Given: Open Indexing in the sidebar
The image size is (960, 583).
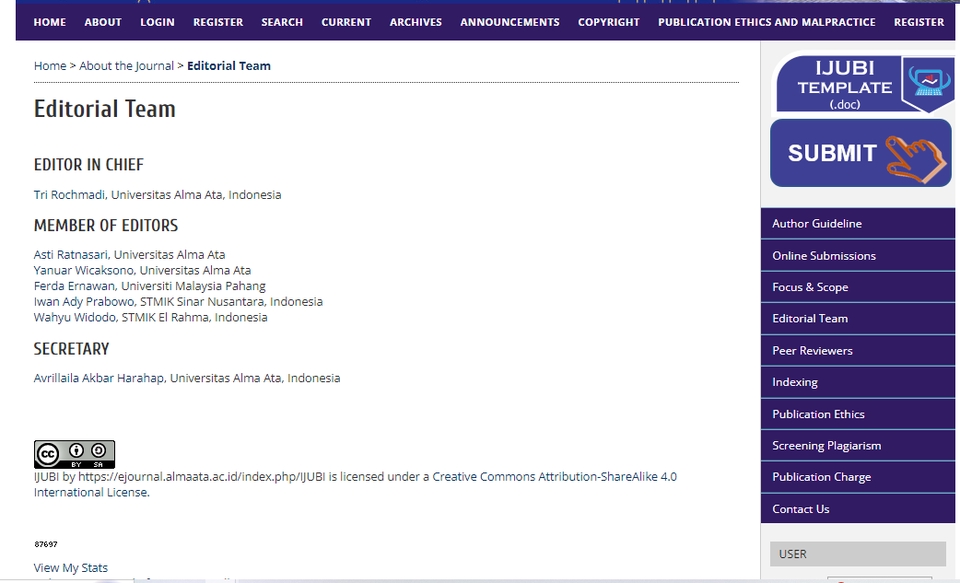Looking at the screenshot, I should pyautogui.click(x=858, y=382).
